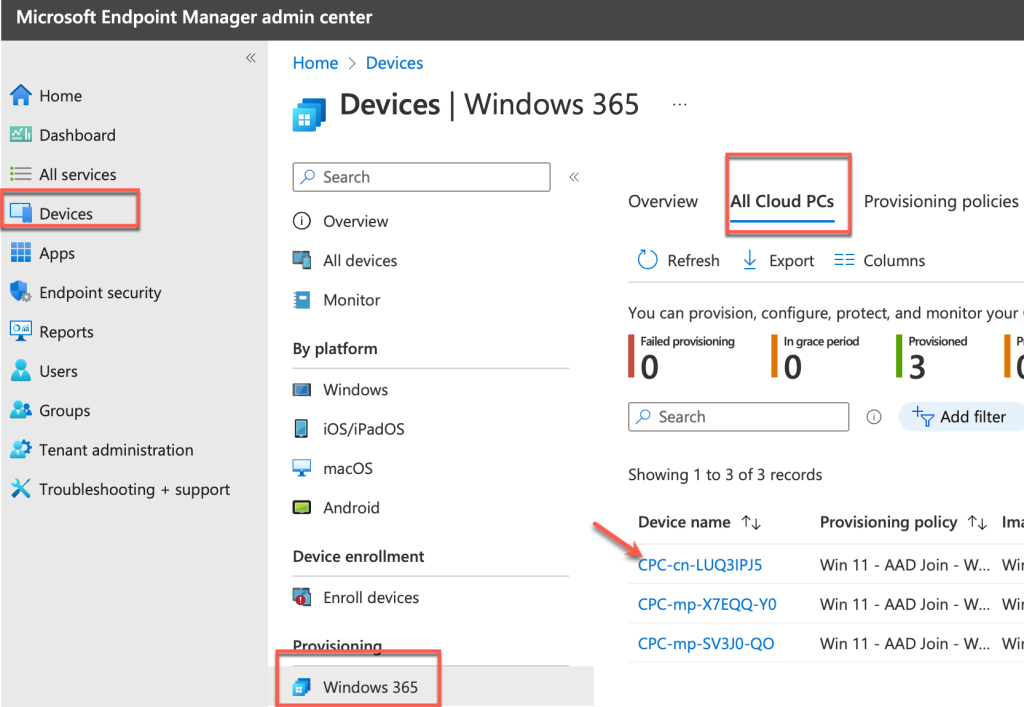Open the ellipsis menu beside page title

pos(680,104)
